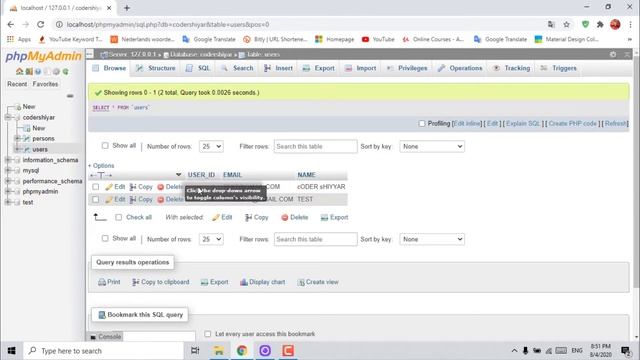The height and width of the screenshot is (360, 640).
Task: Open Camtasia red icon in taskbar
Action: pyautogui.click(x=288, y=351)
